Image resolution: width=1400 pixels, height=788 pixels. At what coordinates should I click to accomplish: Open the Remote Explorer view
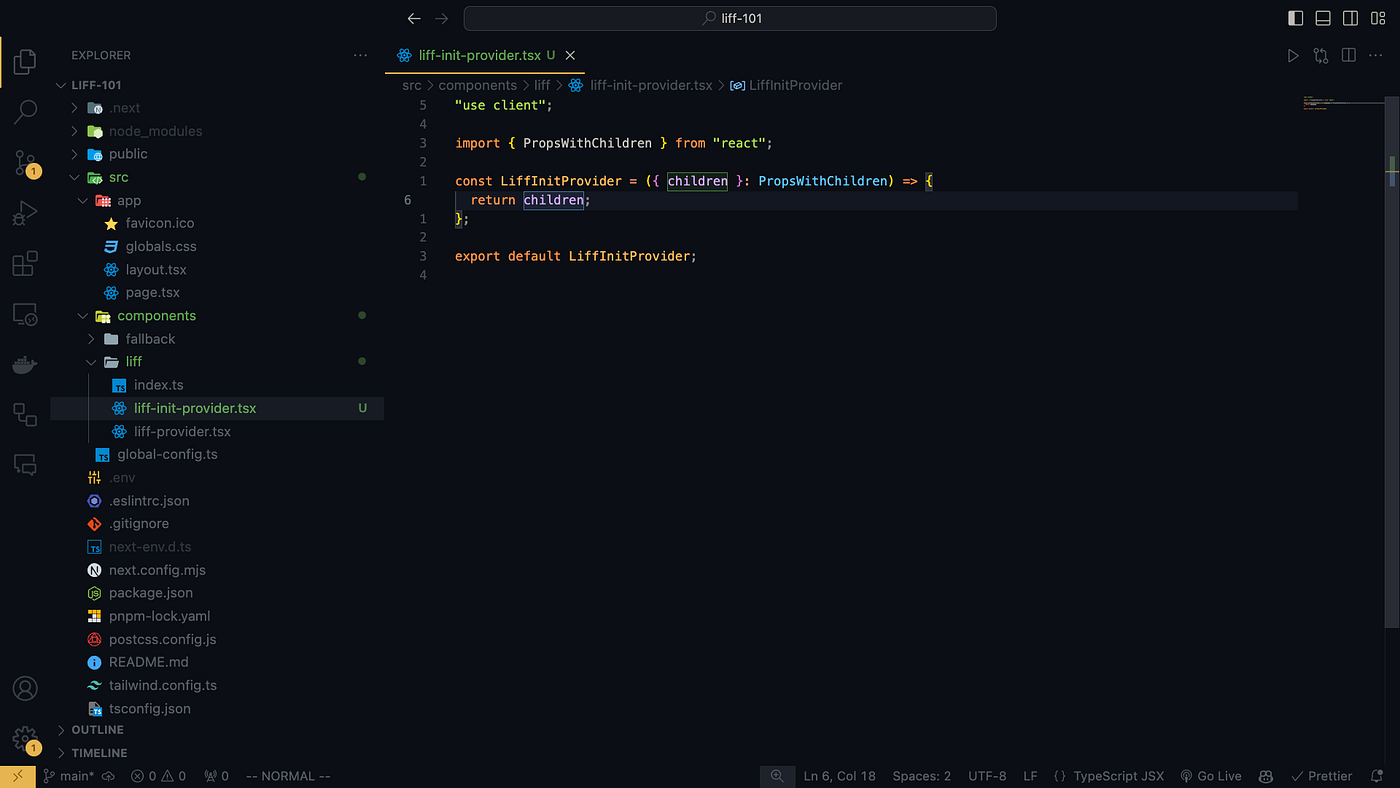click(25, 315)
